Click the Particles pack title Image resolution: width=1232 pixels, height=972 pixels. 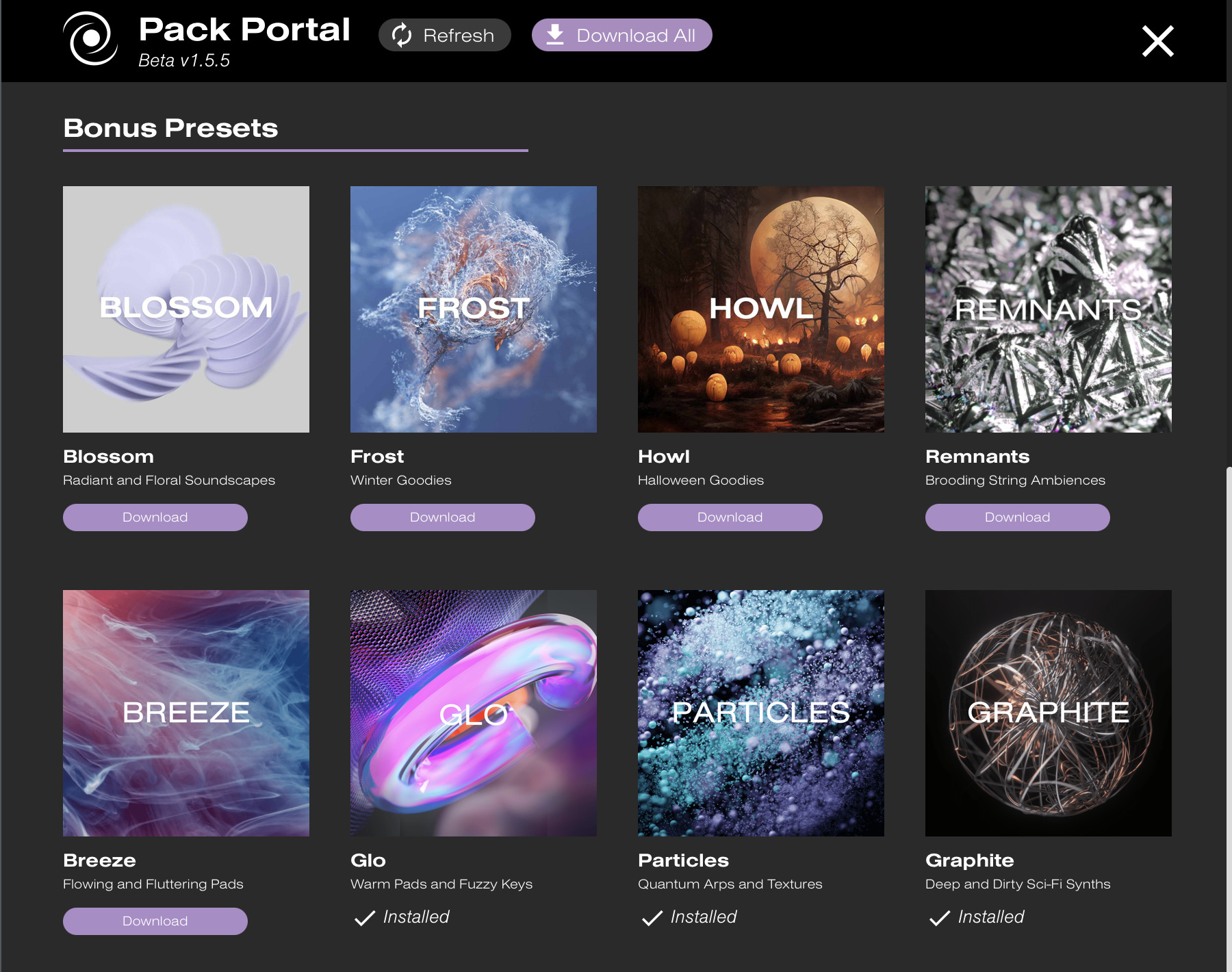(x=683, y=860)
